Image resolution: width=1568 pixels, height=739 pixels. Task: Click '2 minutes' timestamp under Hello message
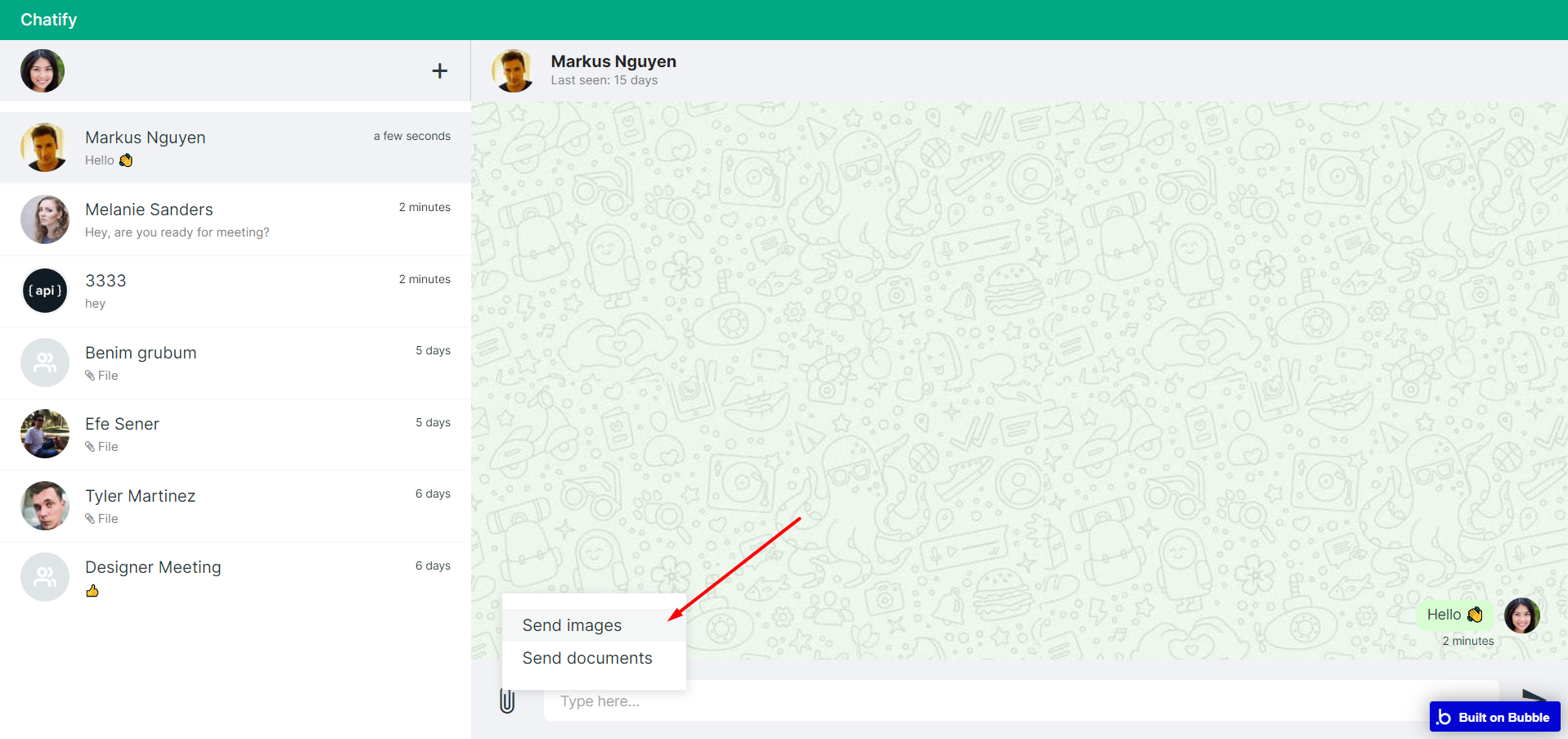tap(1467, 641)
